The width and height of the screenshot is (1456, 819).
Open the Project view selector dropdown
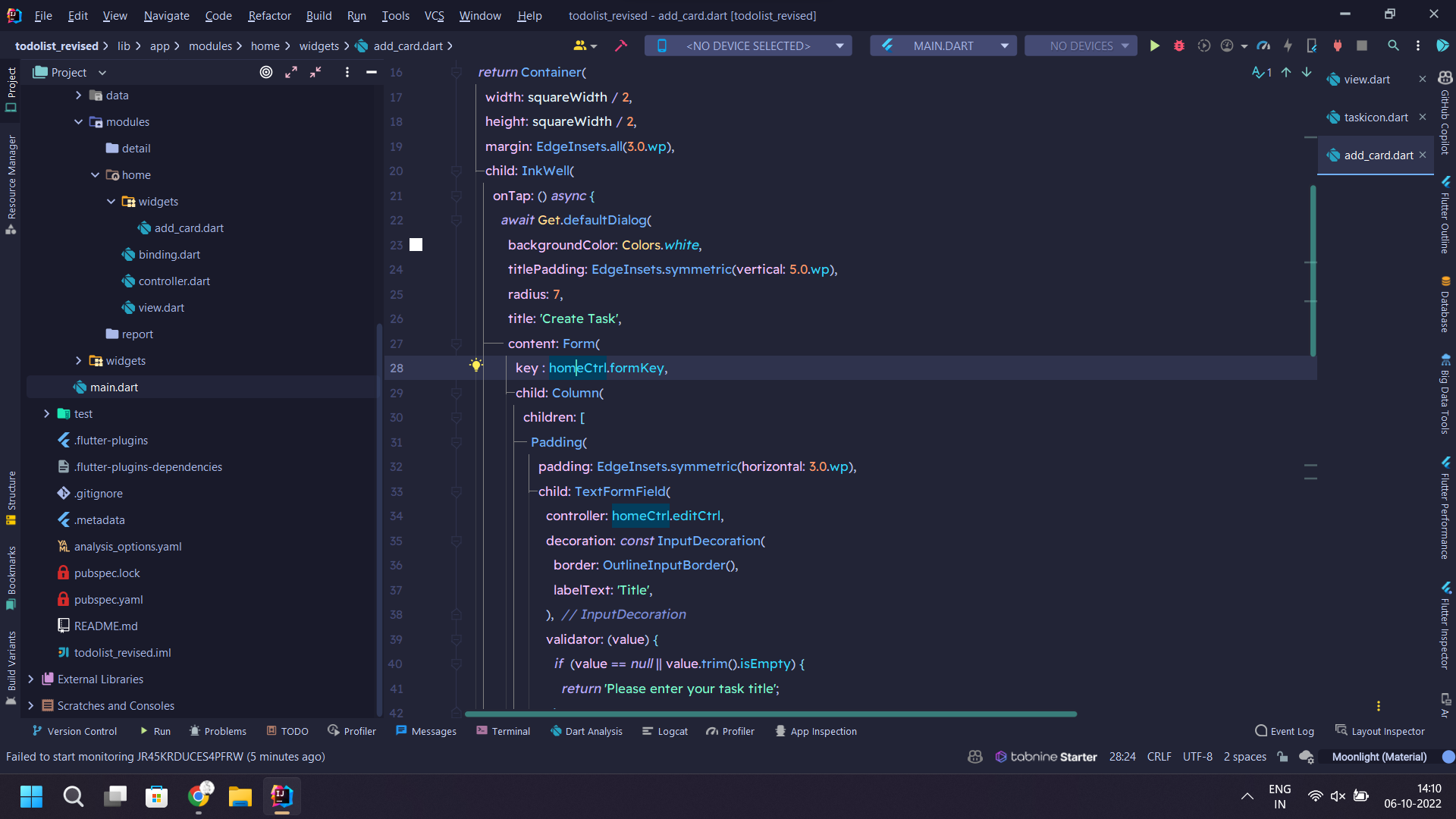(x=69, y=72)
